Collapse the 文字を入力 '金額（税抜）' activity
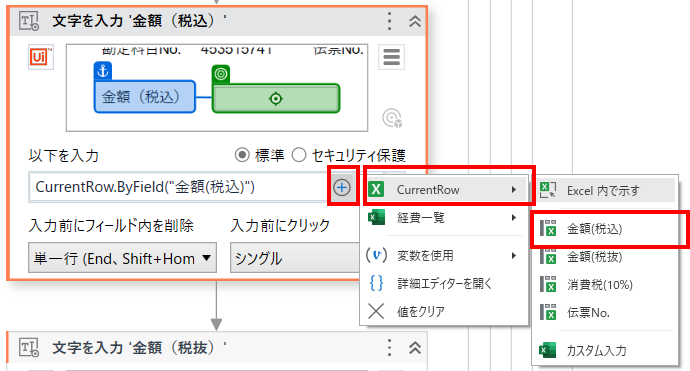This screenshot has height=371, width=690. click(x=415, y=348)
